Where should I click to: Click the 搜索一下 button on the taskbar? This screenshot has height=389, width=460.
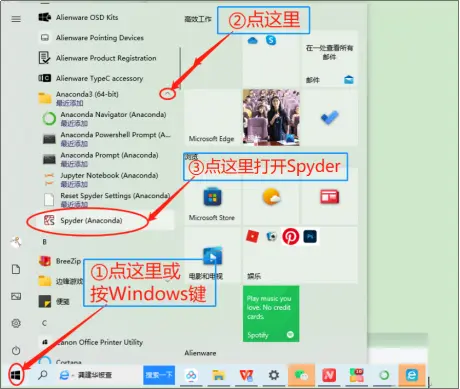pyautogui.click(x=159, y=375)
